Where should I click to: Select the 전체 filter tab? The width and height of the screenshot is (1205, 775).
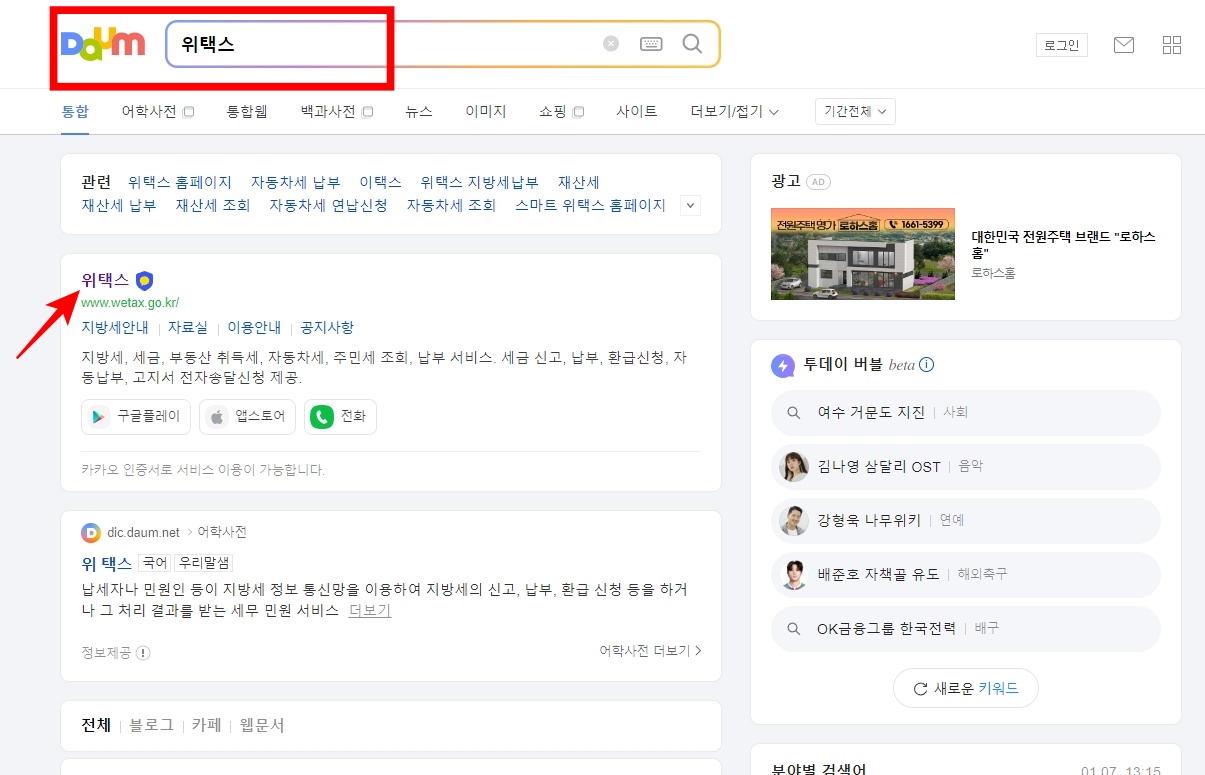click(x=96, y=725)
